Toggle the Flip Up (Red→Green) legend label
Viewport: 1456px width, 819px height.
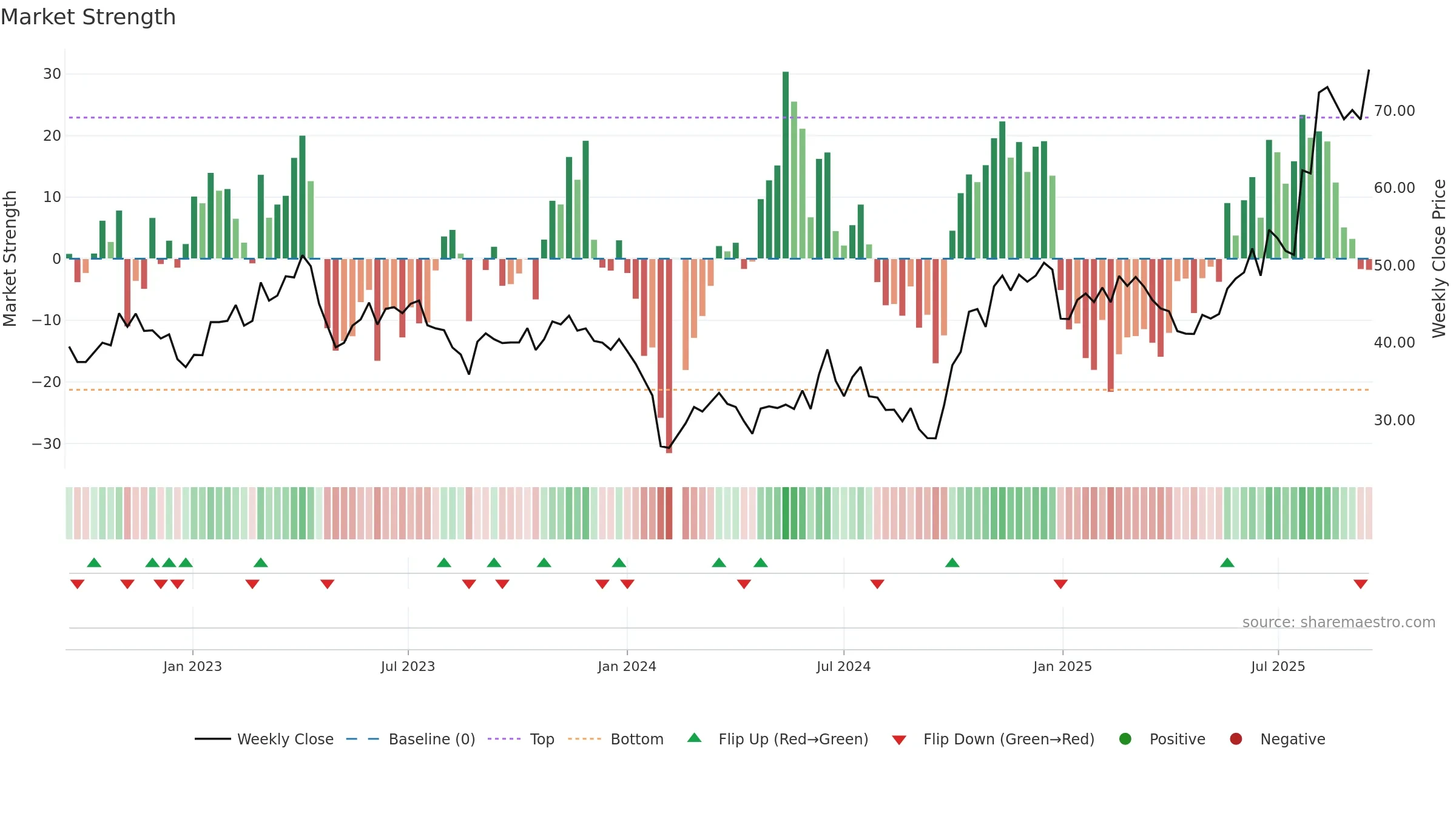794,739
